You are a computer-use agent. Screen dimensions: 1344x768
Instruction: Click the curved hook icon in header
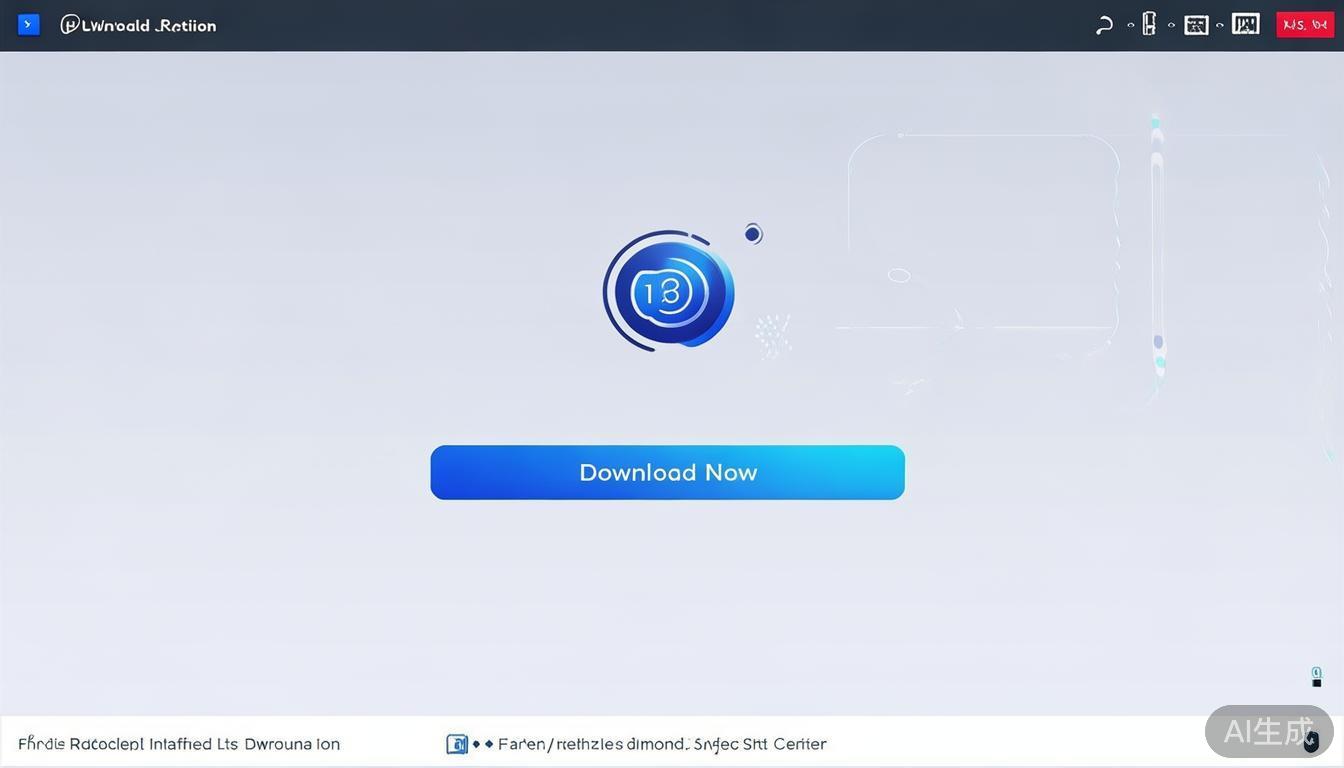[1104, 25]
